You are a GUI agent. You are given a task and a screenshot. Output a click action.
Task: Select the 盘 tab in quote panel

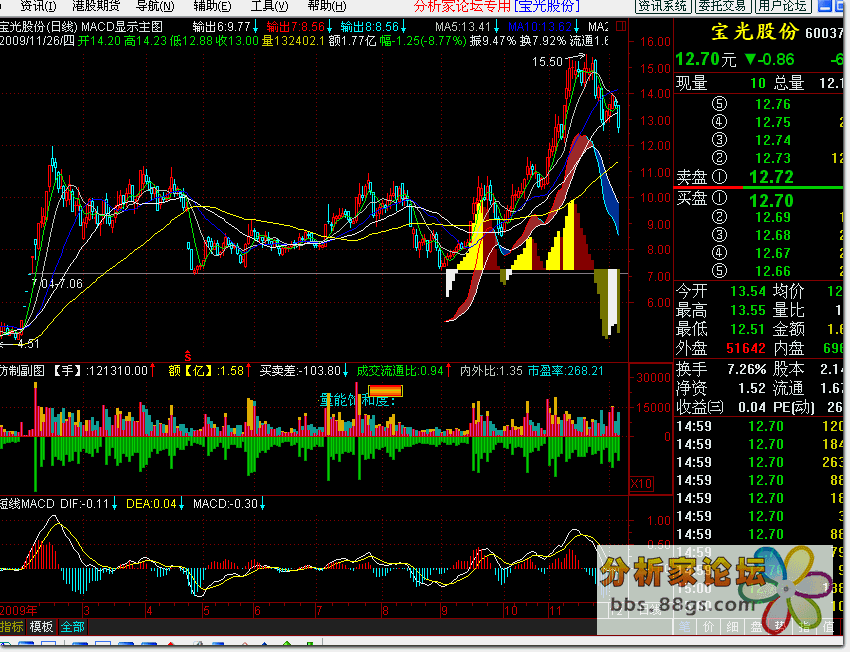756,627
